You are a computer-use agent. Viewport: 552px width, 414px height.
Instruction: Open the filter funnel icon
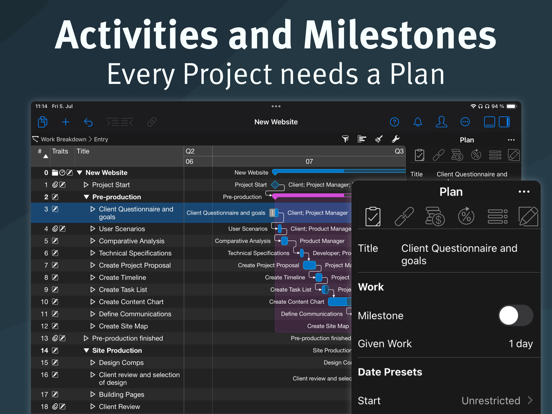coord(345,139)
